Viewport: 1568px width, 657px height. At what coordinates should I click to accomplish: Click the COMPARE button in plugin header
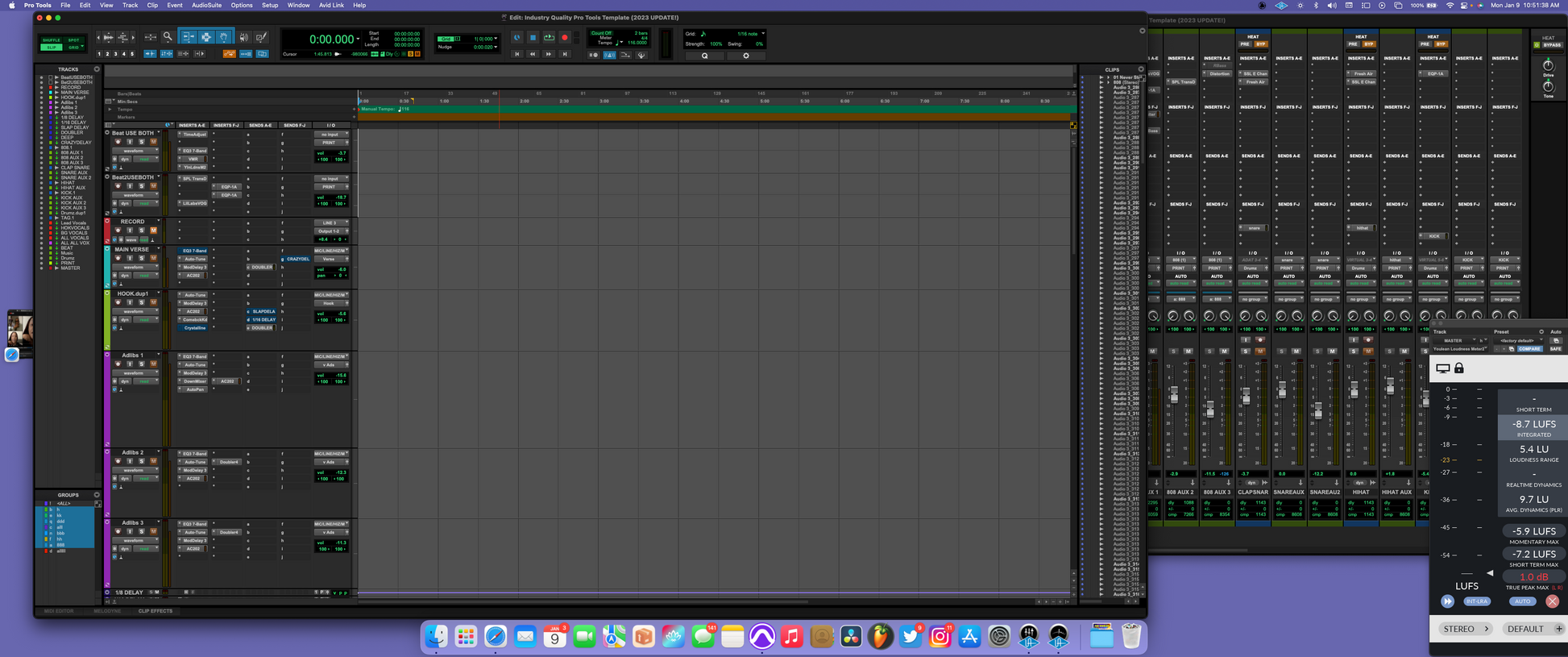point(1529,349)
